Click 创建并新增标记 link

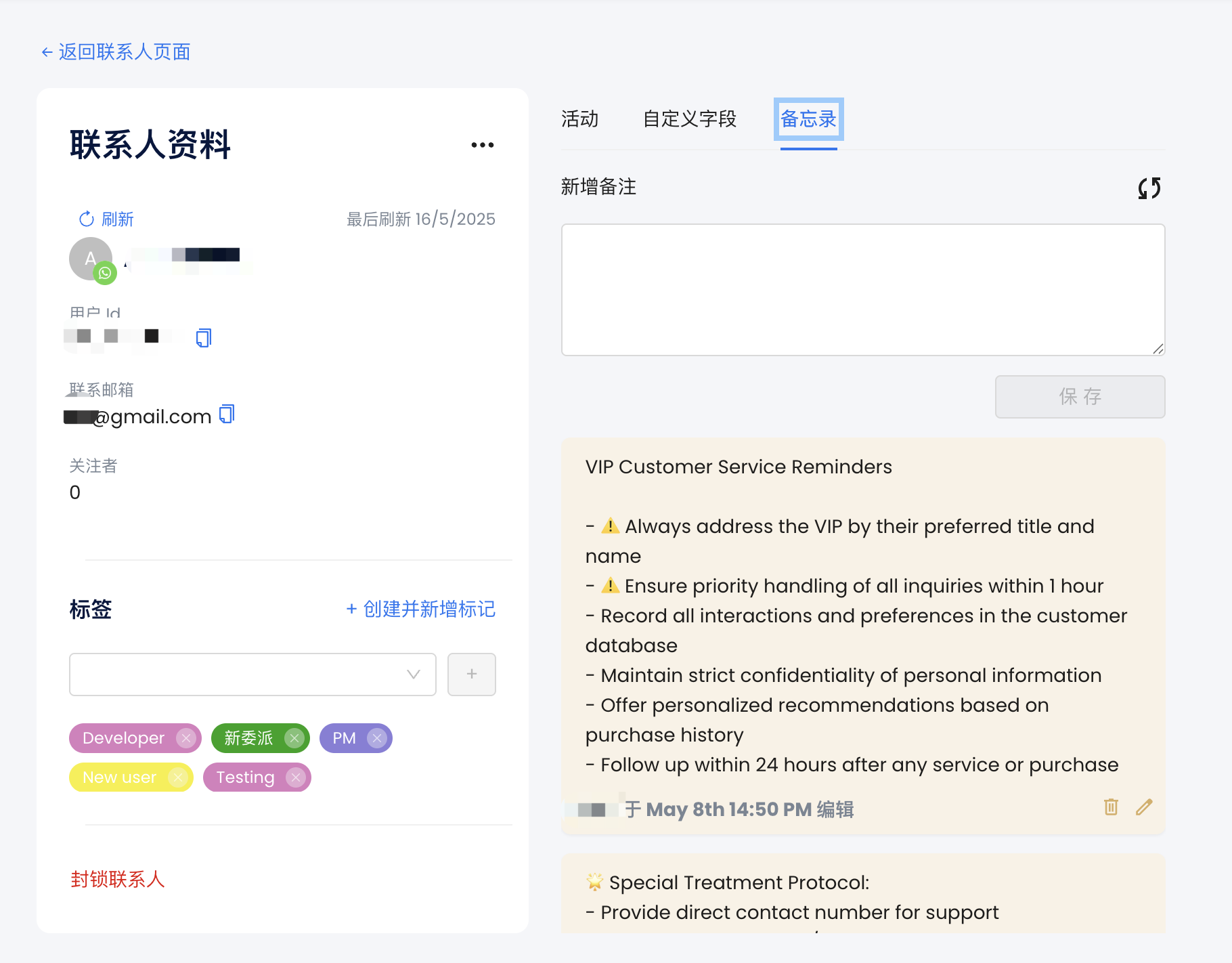coord(420,609)
